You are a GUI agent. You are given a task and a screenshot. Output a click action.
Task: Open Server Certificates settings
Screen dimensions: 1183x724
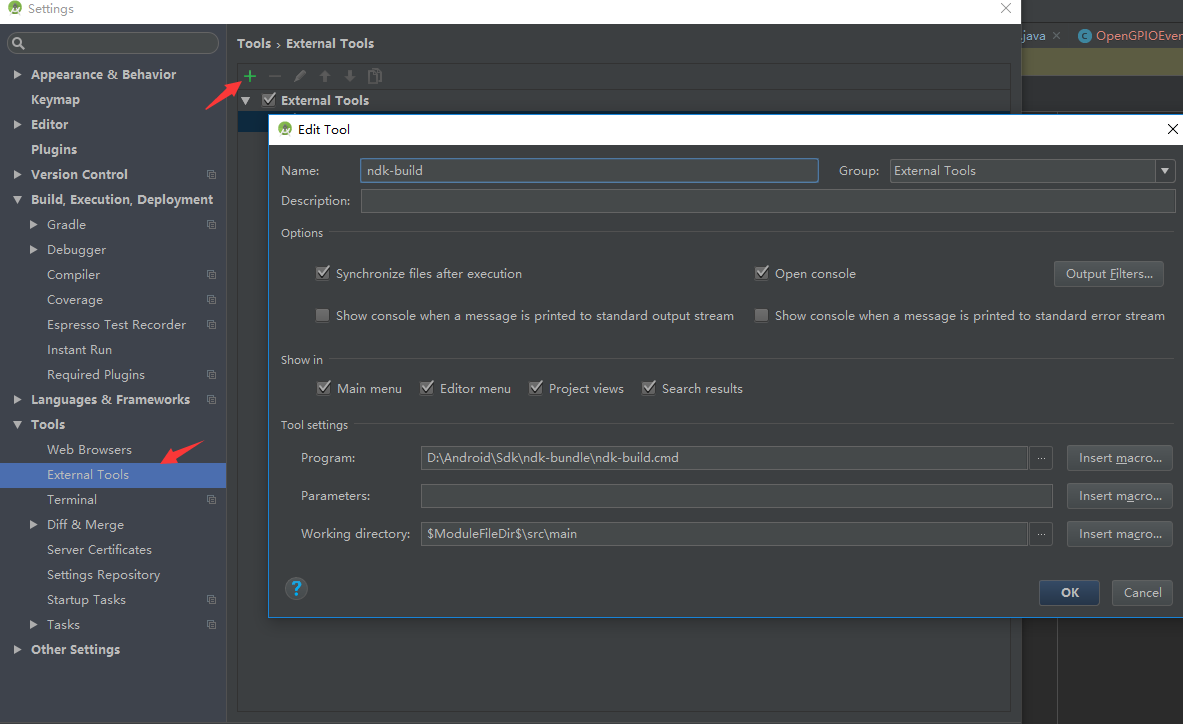(99, 550)
